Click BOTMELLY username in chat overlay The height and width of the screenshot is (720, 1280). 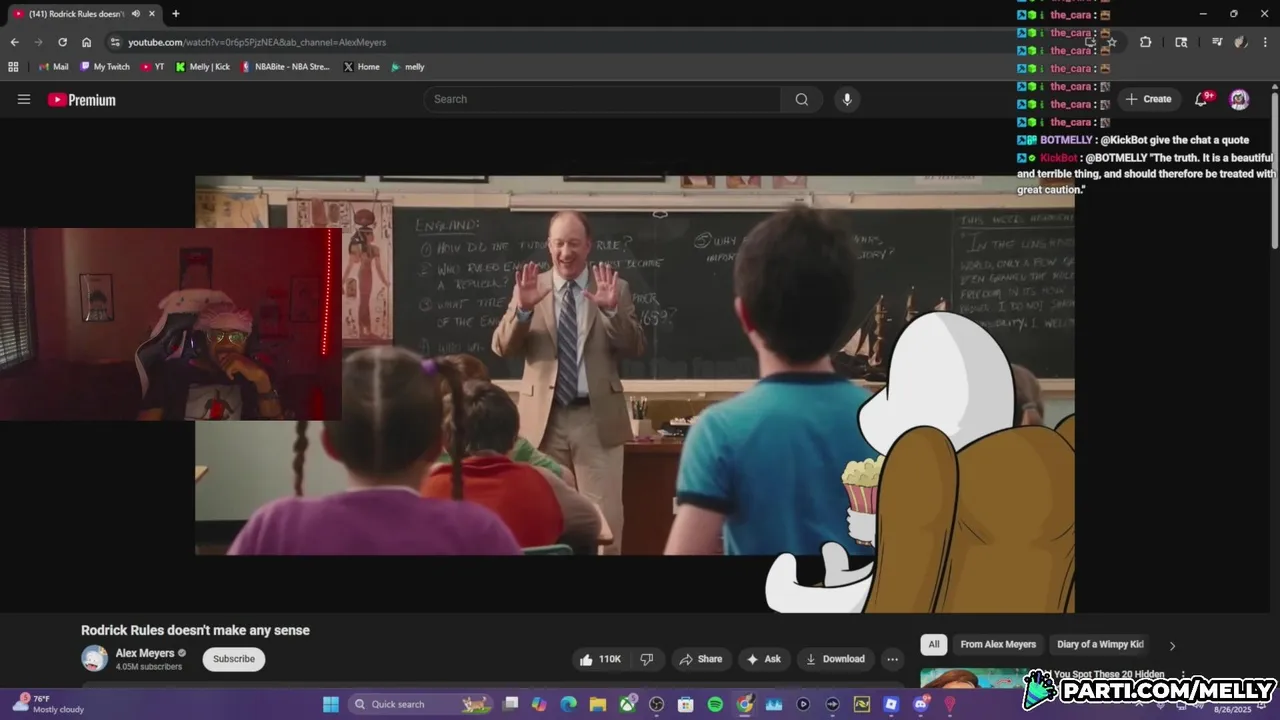[1066, 140]
